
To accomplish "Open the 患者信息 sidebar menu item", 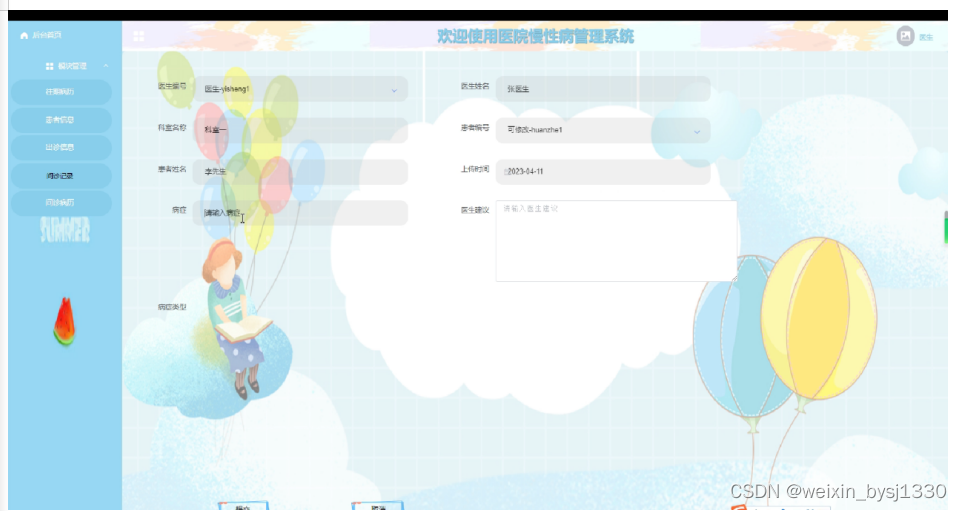I will click(x=60, y=120).
